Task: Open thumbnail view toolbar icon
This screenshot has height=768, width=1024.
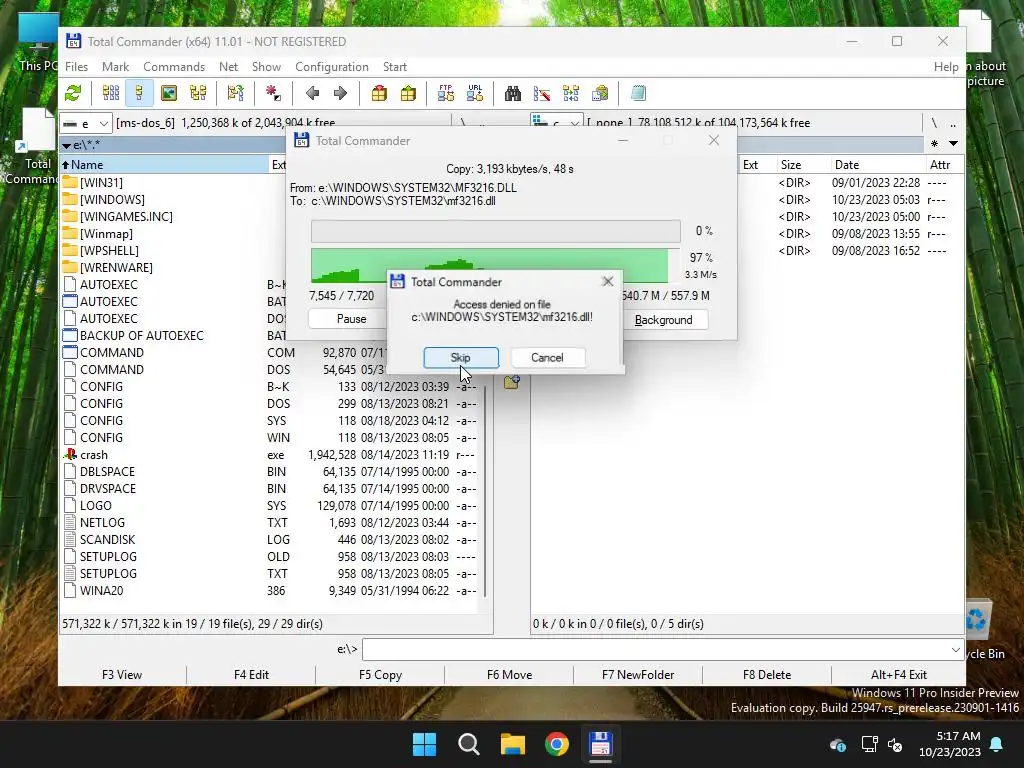Action: (x=168, y=93)
